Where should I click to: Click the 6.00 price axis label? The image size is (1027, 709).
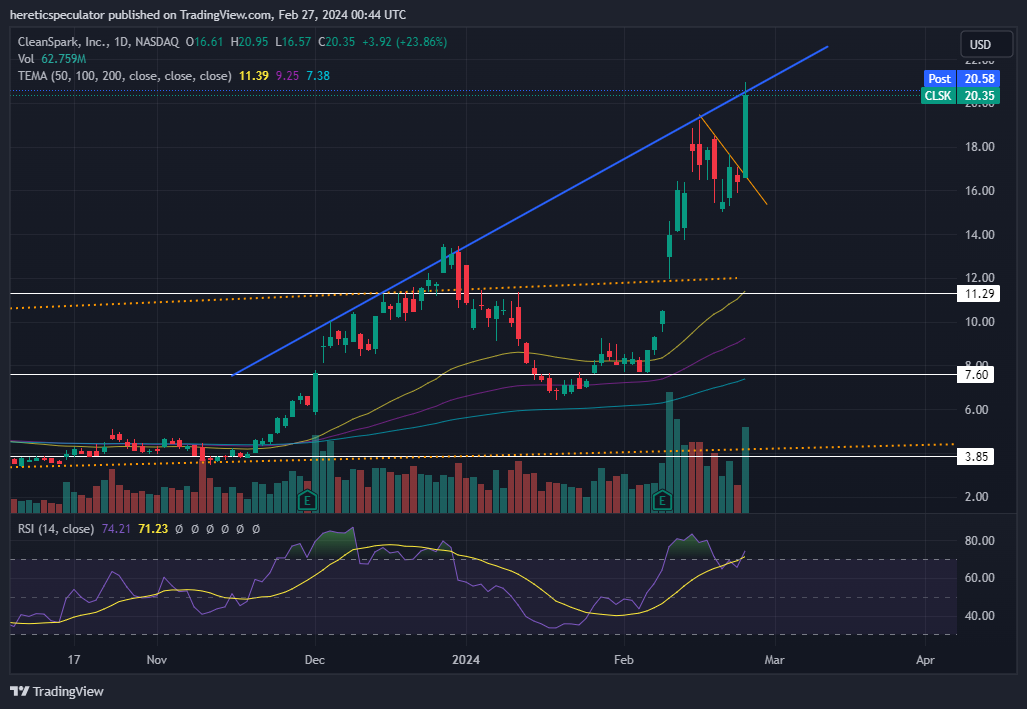pos(979,410)
